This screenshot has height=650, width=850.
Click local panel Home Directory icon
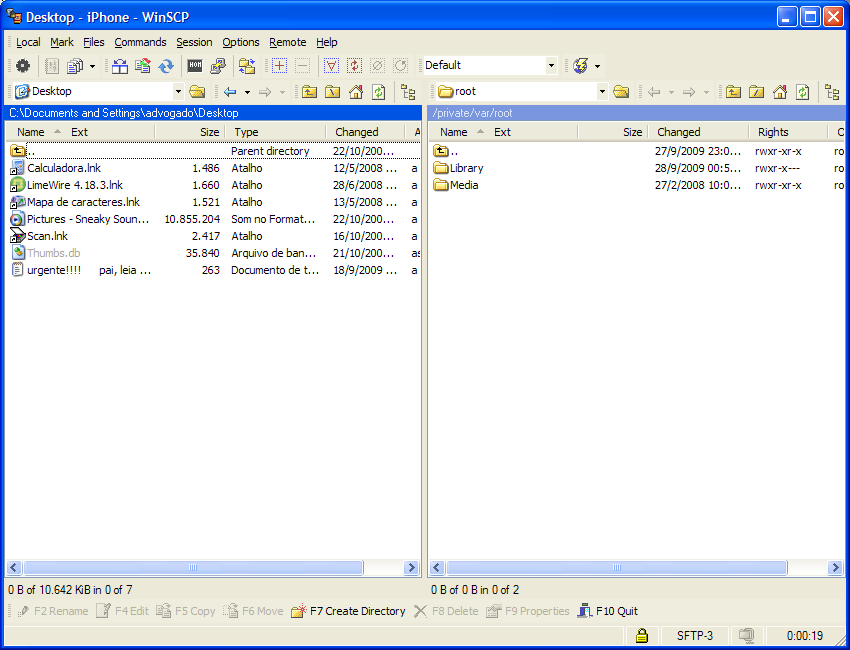pyautogui.click(x=356, y=92)
